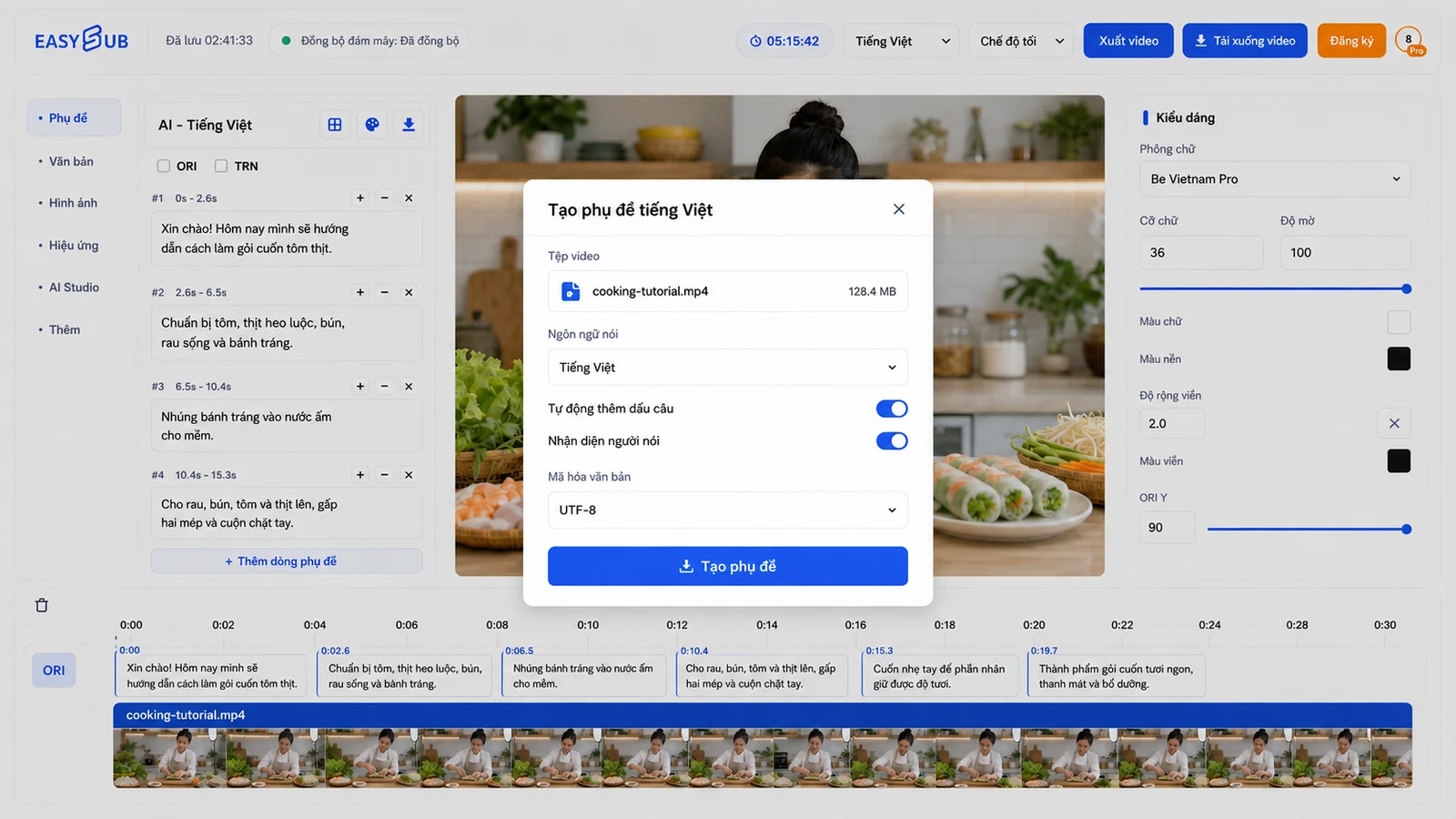The width and height of the screenshot is (1456, 819).
Task: Open the AI Studio sidebar tab
Action: tap(74, 288)
